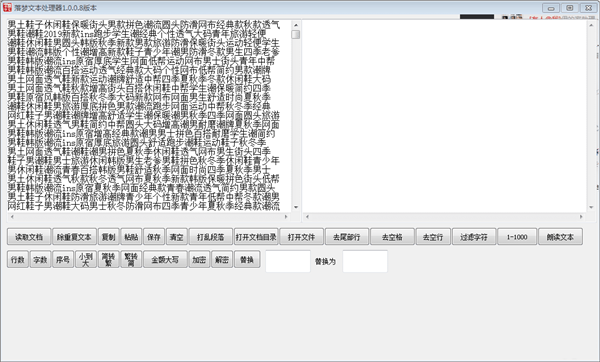Viewport: 600px width, 362px height.
Task: Open the 打开文档目录 button
Action: pos(256,237)
